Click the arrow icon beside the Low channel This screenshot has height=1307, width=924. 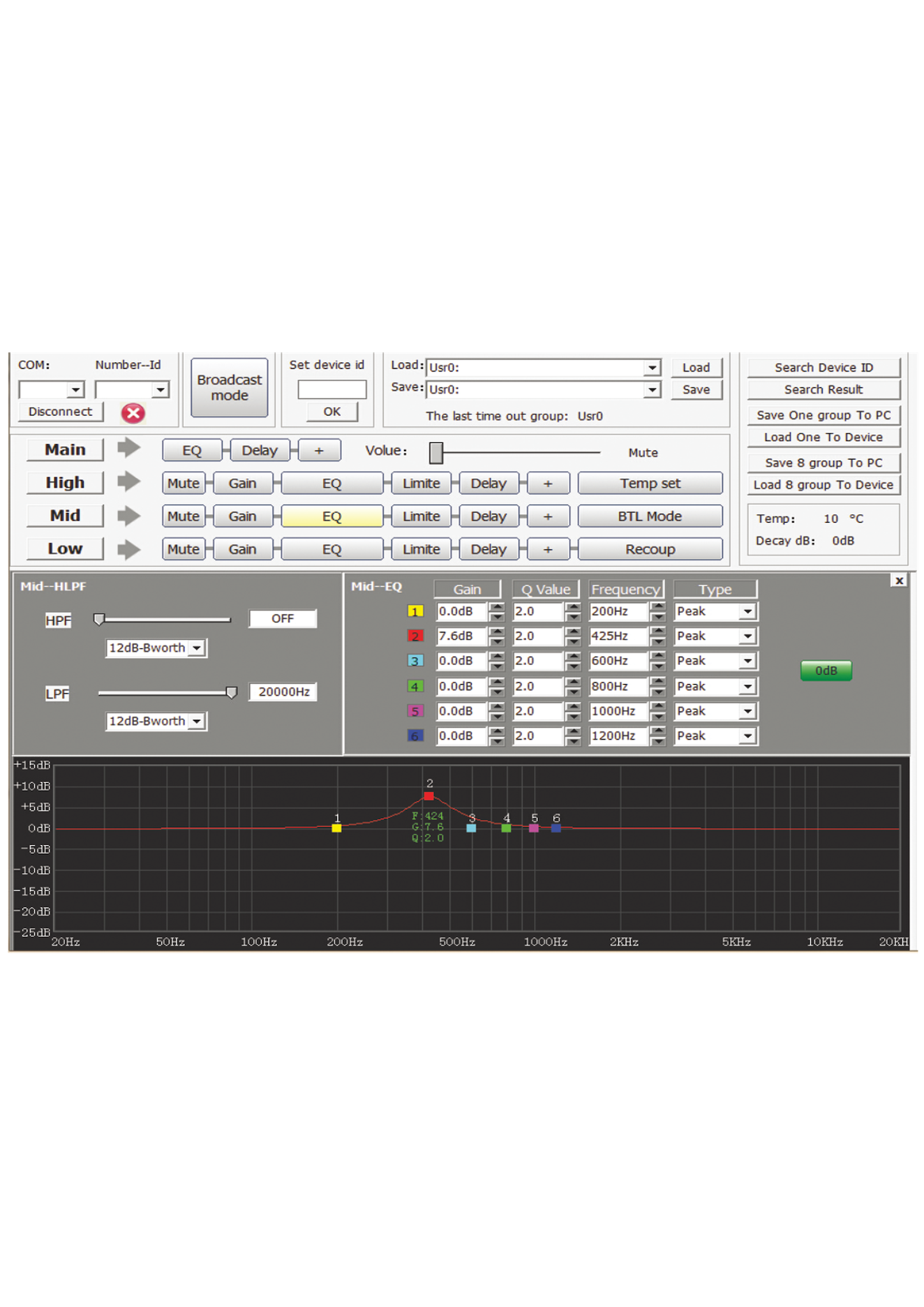128,549
